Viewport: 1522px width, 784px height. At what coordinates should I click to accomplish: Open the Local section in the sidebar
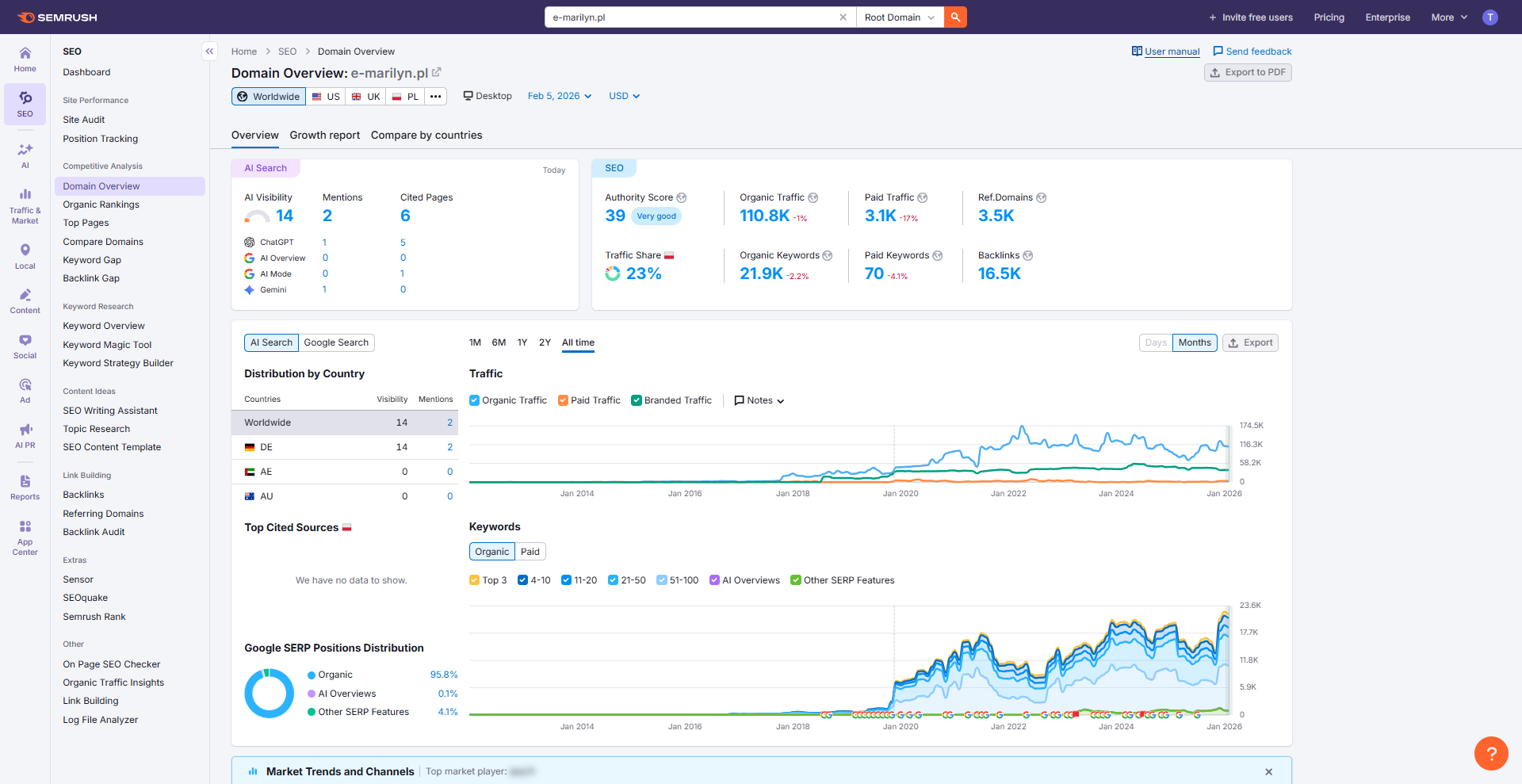pyautogui.click(x=25, y=256)
